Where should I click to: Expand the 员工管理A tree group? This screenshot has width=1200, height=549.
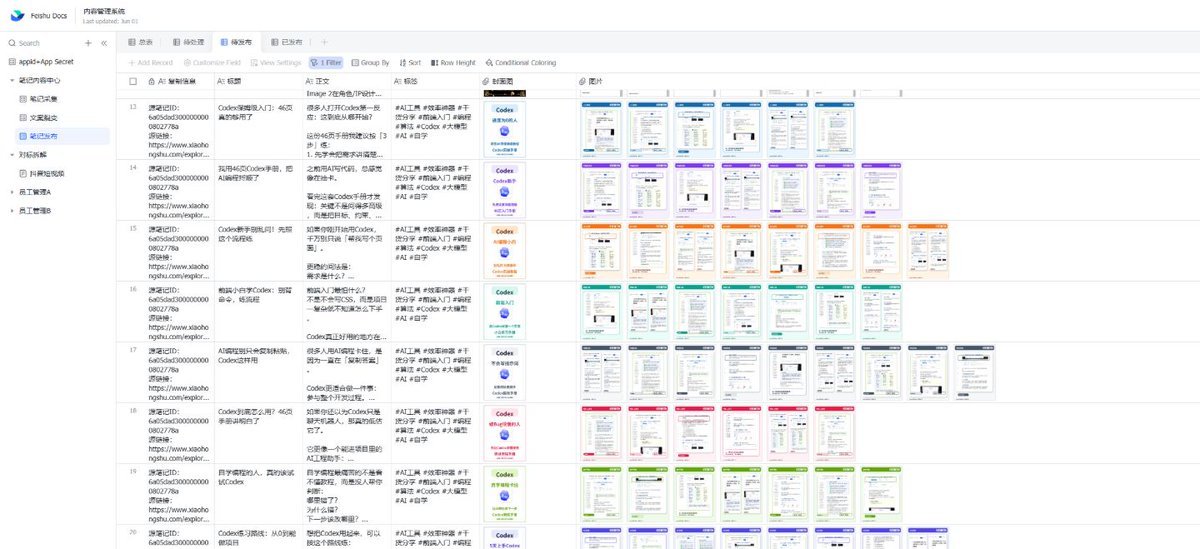pyautogui.click(x=12, y=192)
